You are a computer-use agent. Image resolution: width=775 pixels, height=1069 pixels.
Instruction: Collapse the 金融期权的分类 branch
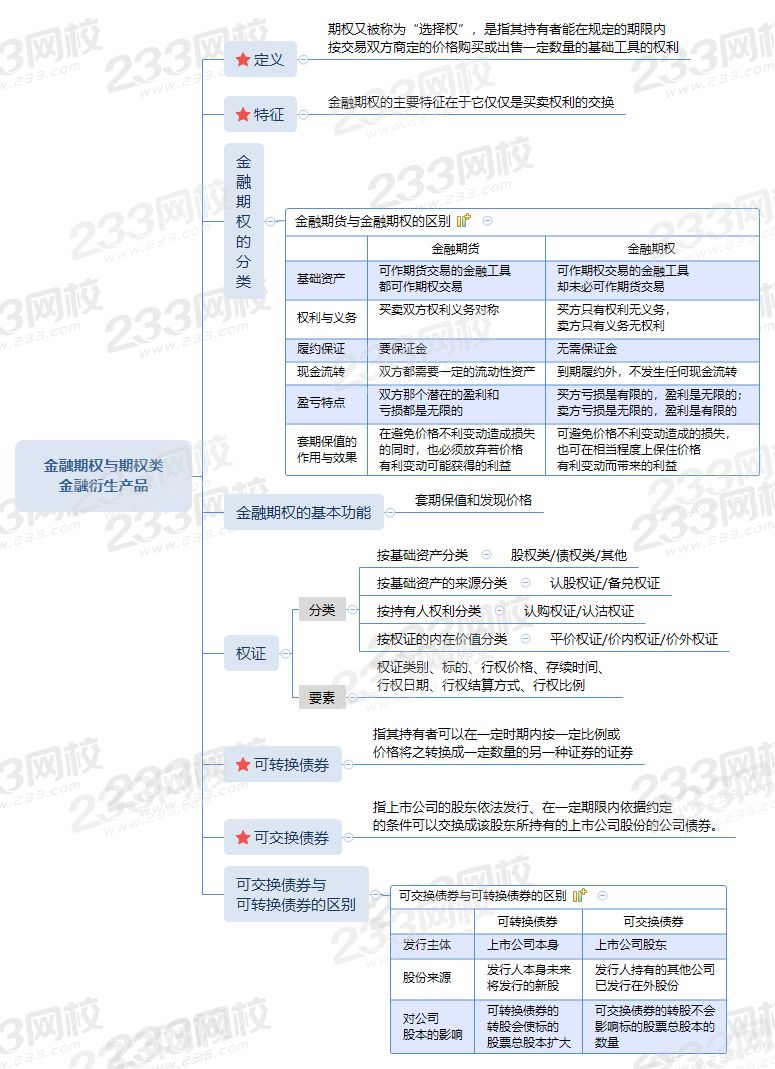pyautogui.click(x=271, y=221)
